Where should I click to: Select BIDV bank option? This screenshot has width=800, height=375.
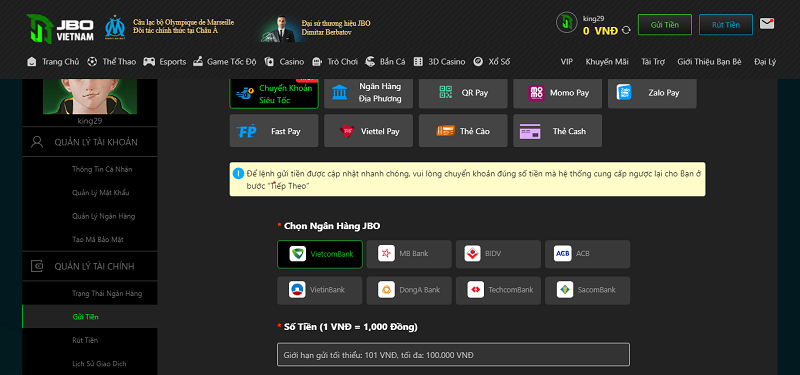tap(498, 254)
